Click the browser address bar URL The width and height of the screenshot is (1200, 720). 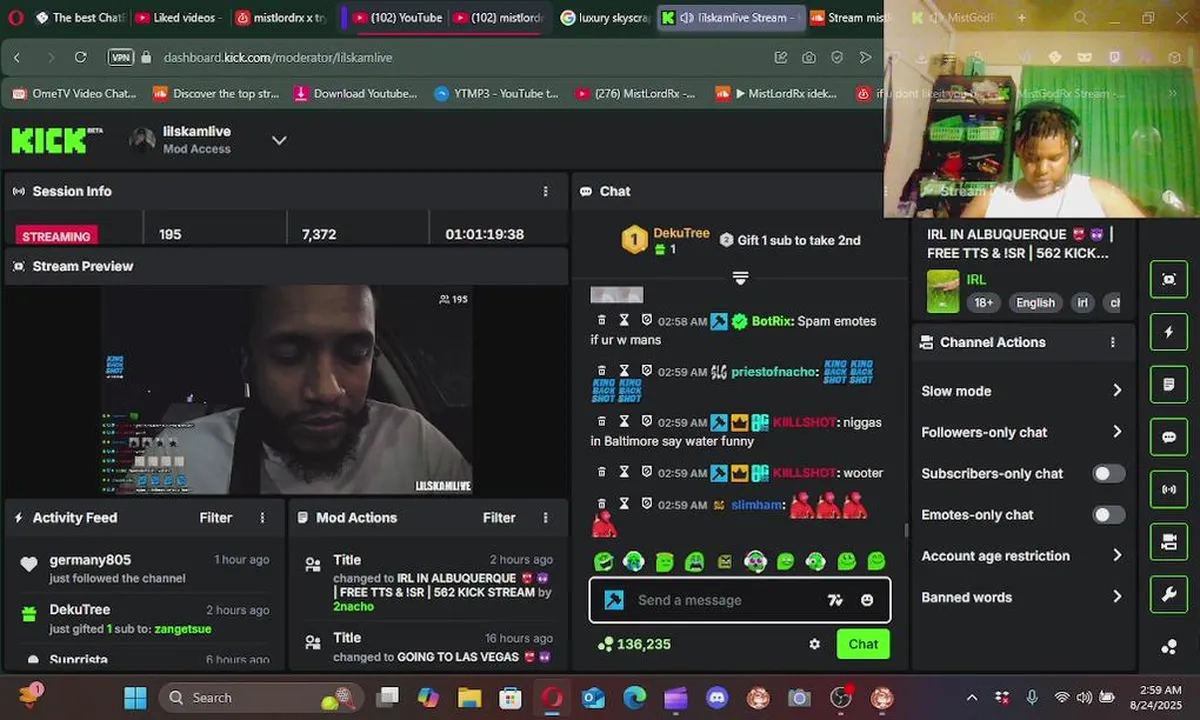click(x=277, y=58)
